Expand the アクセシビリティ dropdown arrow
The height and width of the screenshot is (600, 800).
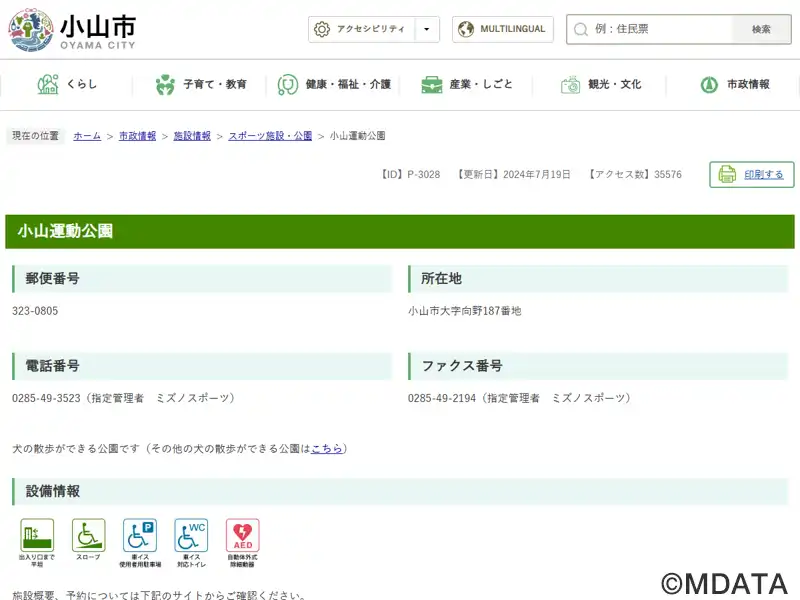coord(427,29)
